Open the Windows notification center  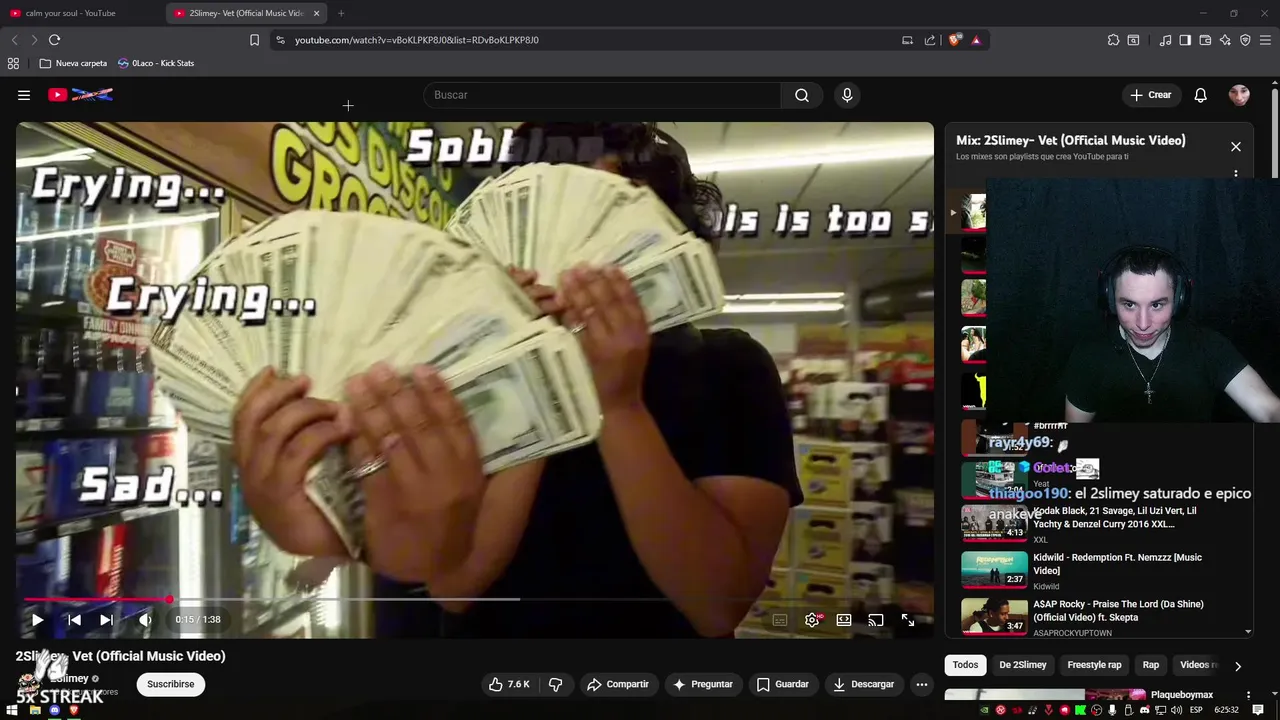click(1258, 710)
